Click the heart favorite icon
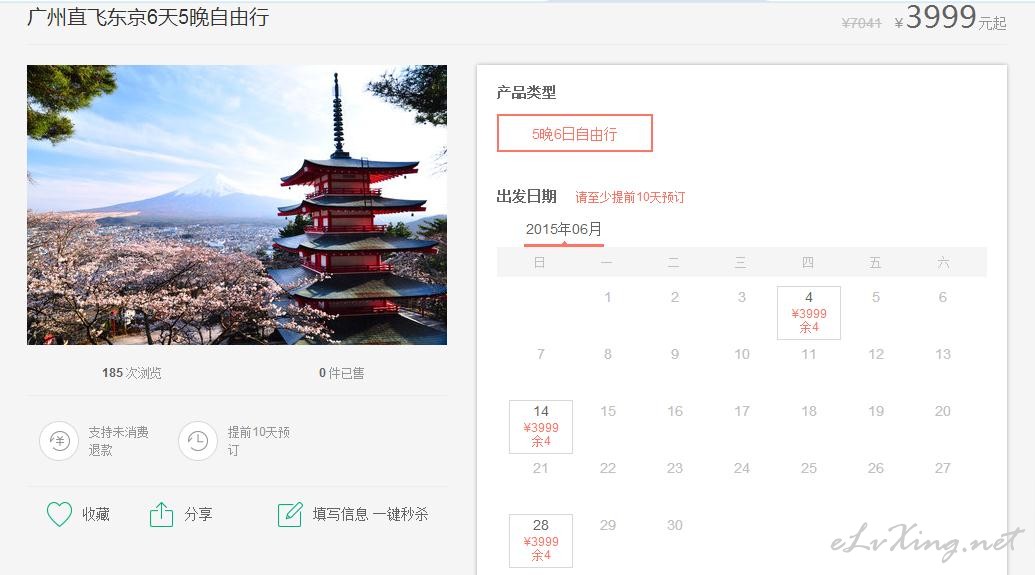 59,514
